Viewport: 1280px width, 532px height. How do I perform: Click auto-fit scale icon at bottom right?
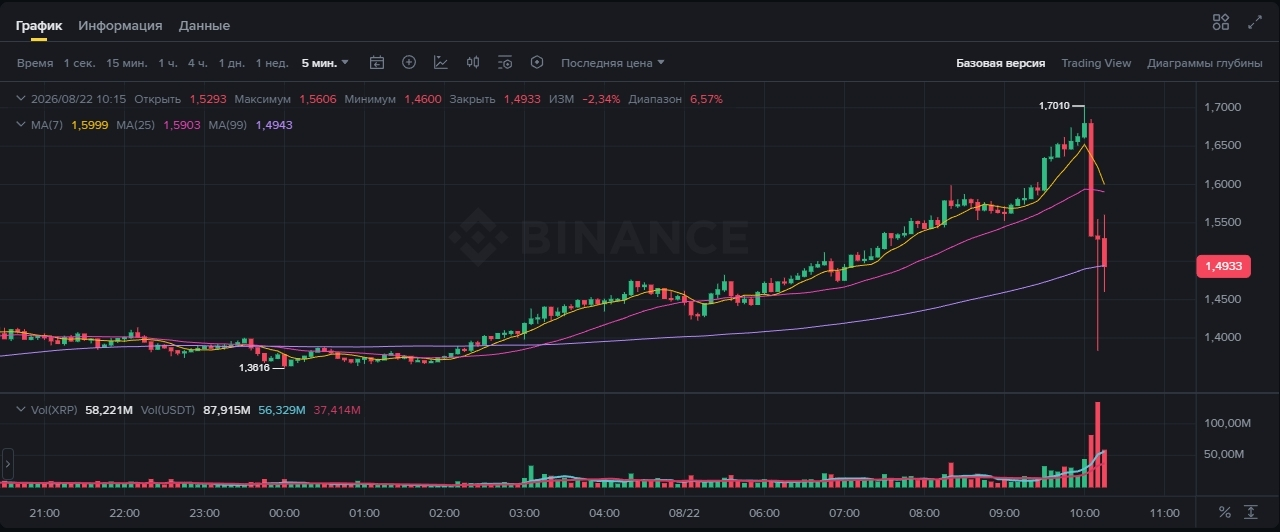[x=1251, y=512]
